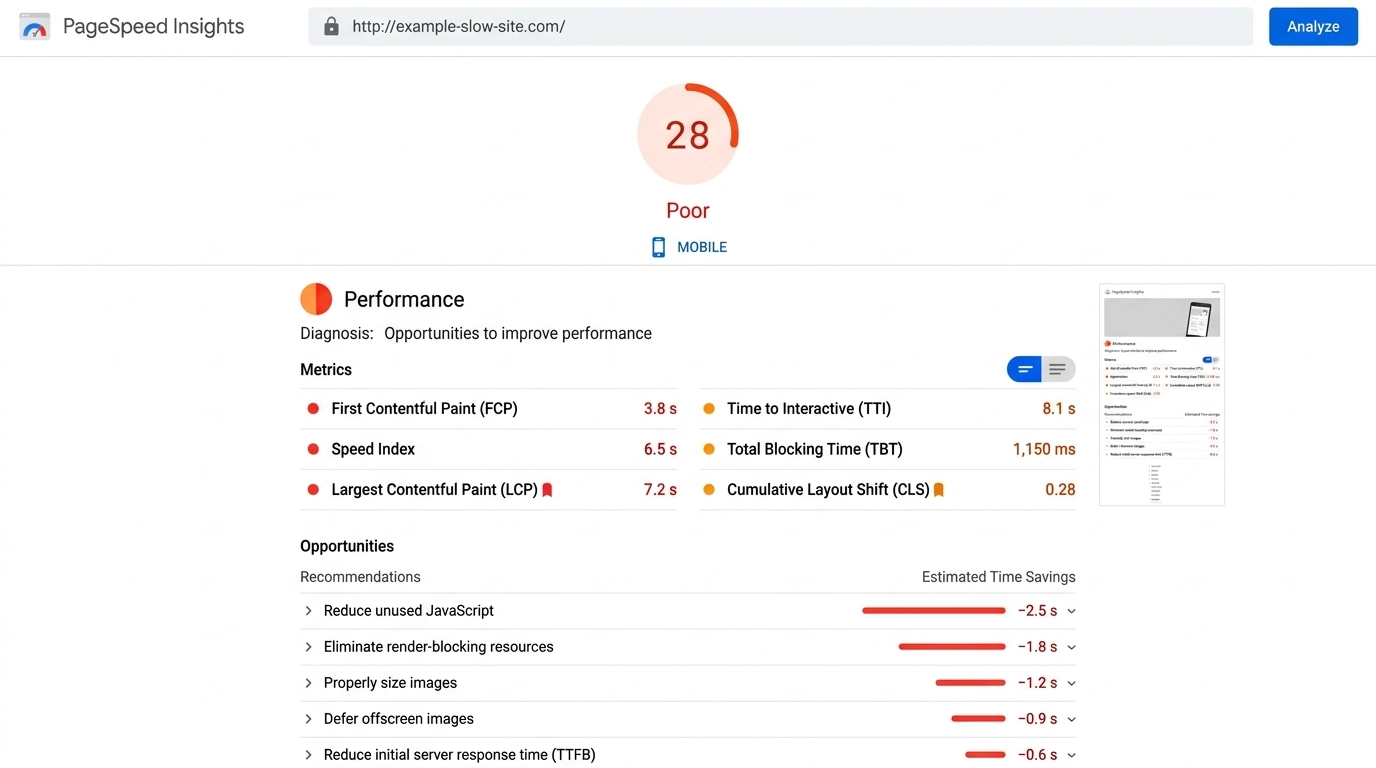Click savings bar for Defer offscreen images
This screenshot has width=1376, height=768.
[978, 719]
